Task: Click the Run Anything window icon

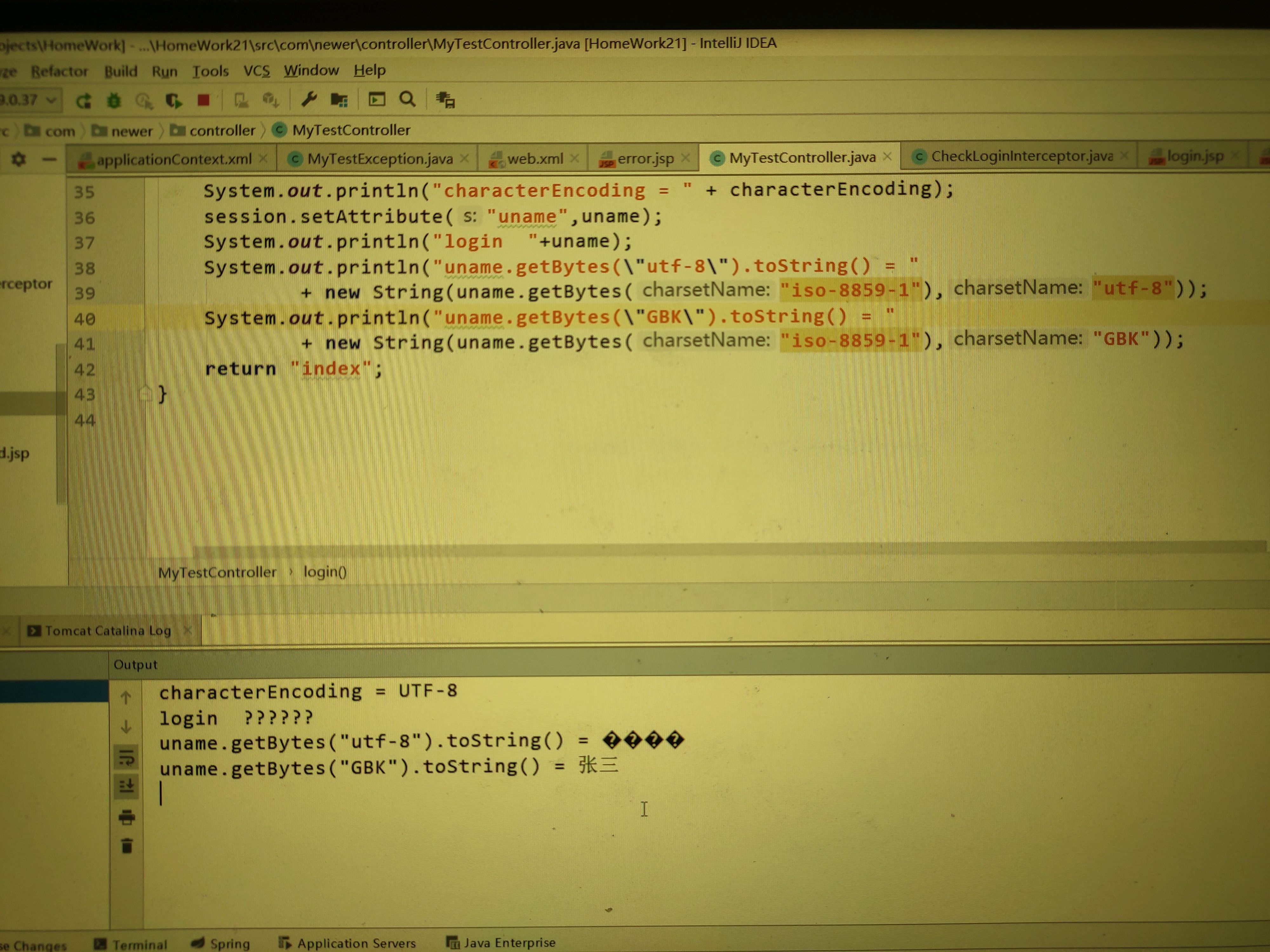Action: coord(377,100)
